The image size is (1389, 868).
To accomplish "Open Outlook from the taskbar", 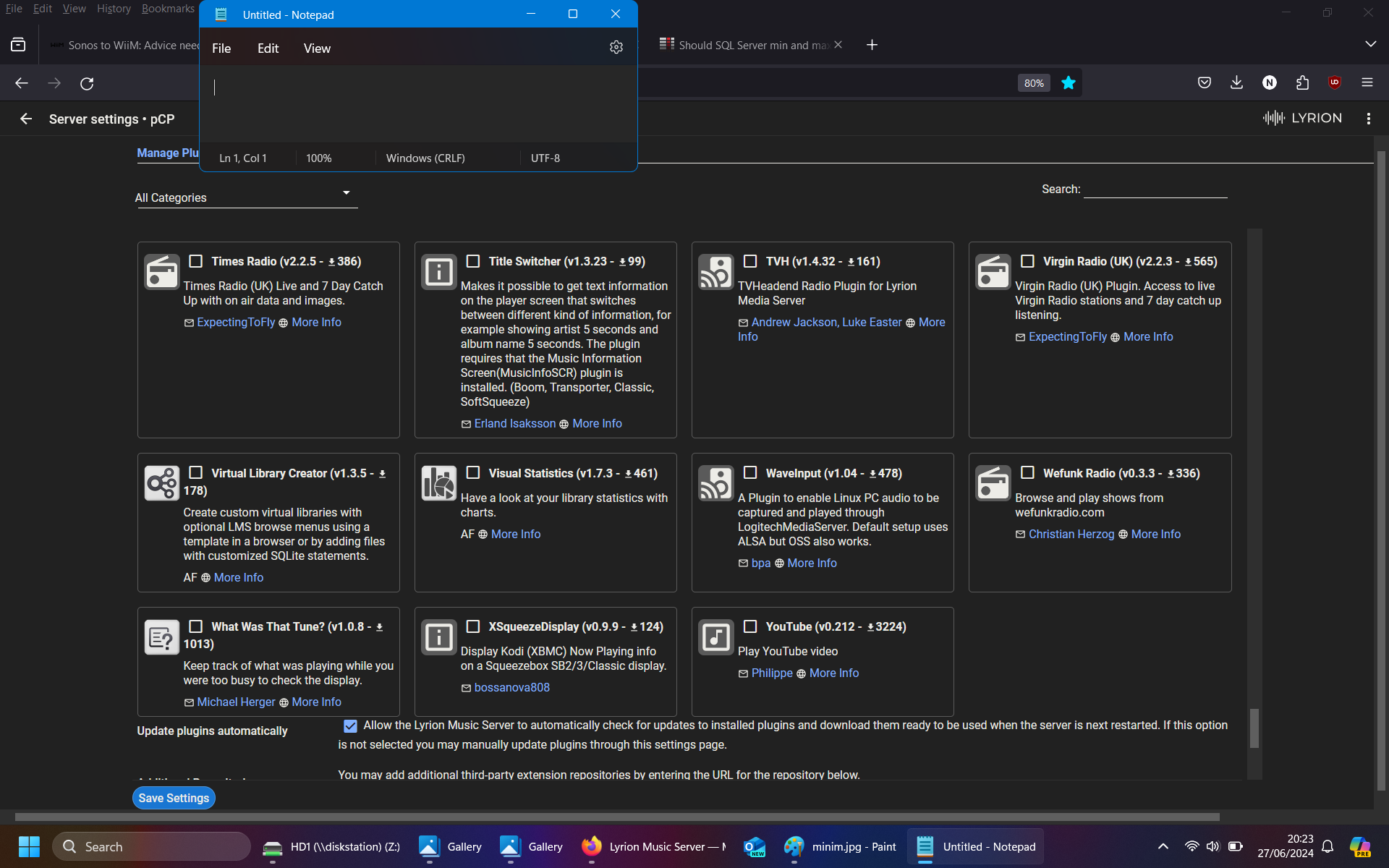I will coord(755,846).
